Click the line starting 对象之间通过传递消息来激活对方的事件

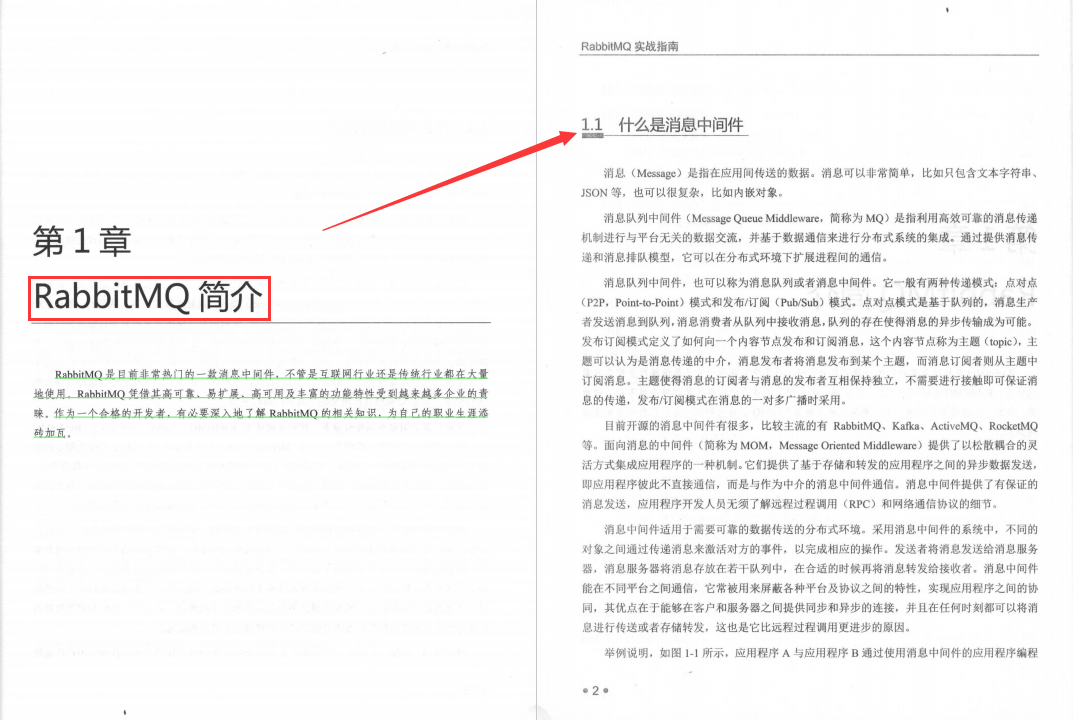pyautogui.click(x=810, y=549)
